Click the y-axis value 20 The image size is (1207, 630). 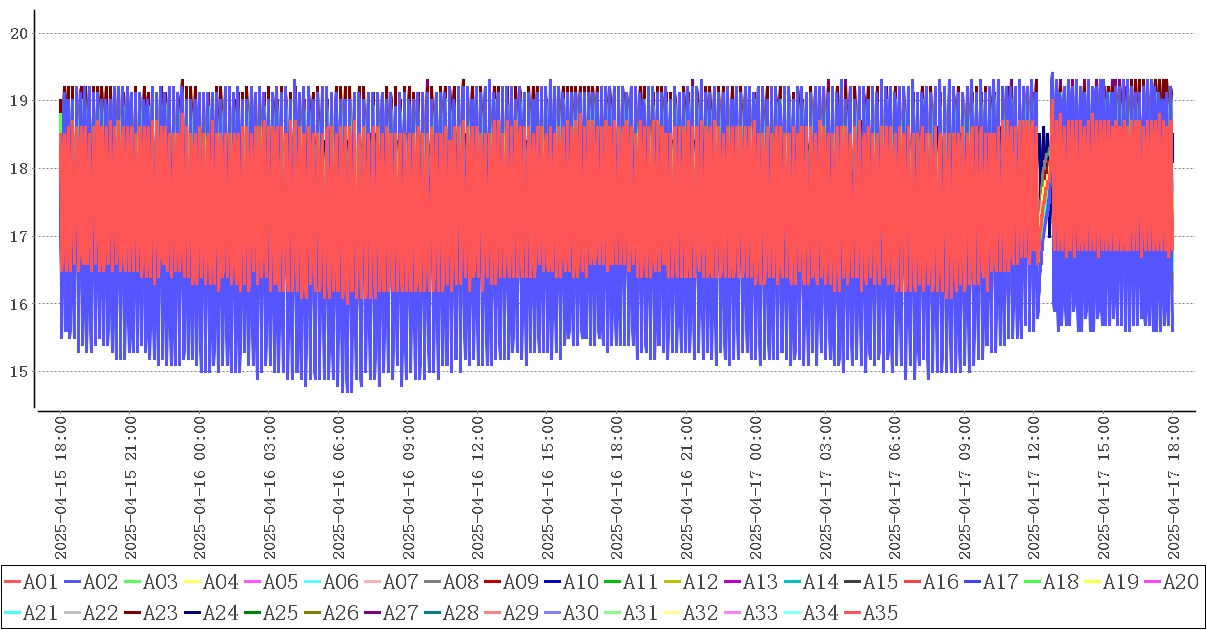point(18,34)
